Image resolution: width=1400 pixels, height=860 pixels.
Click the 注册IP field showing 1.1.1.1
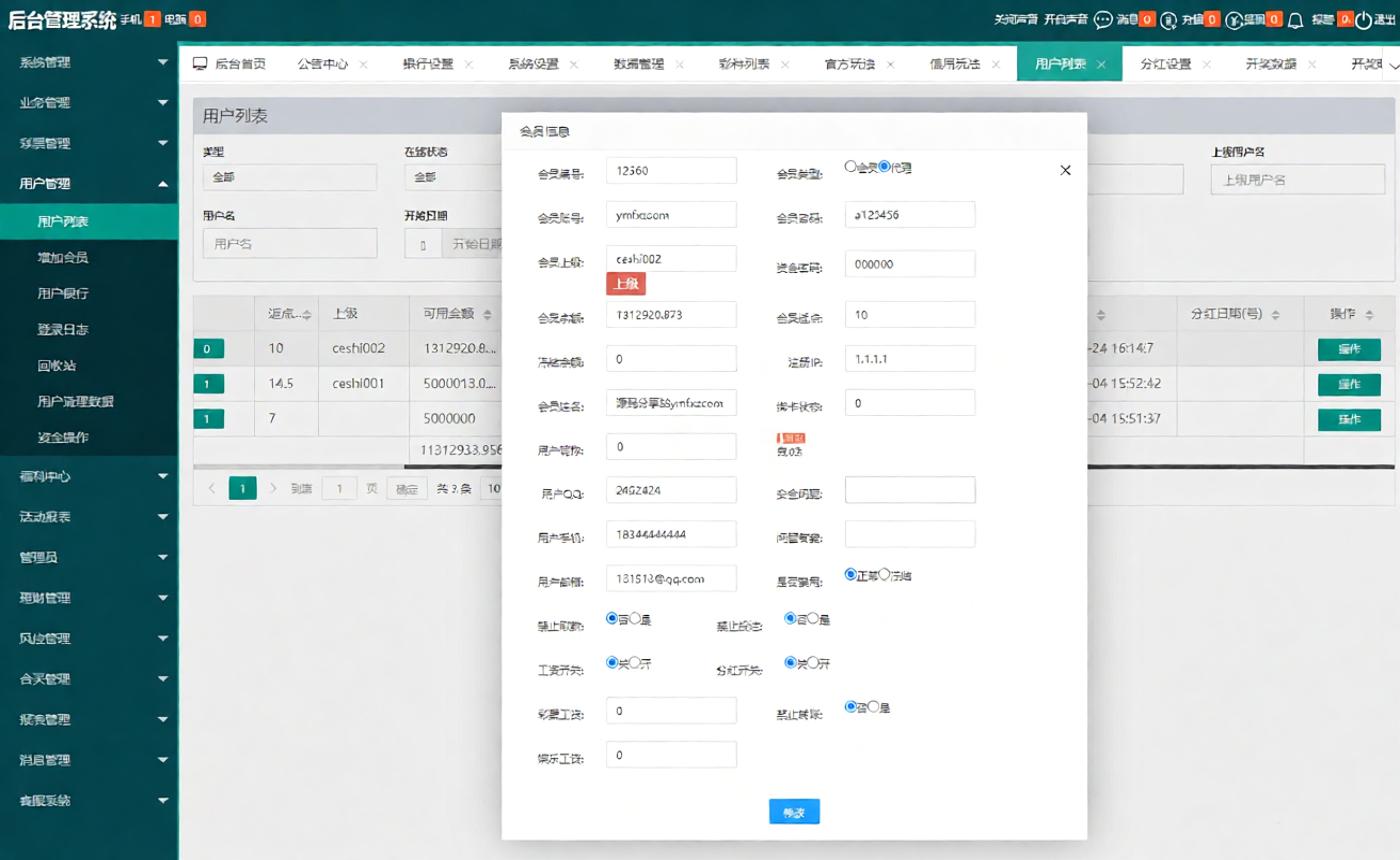[910, 358]
